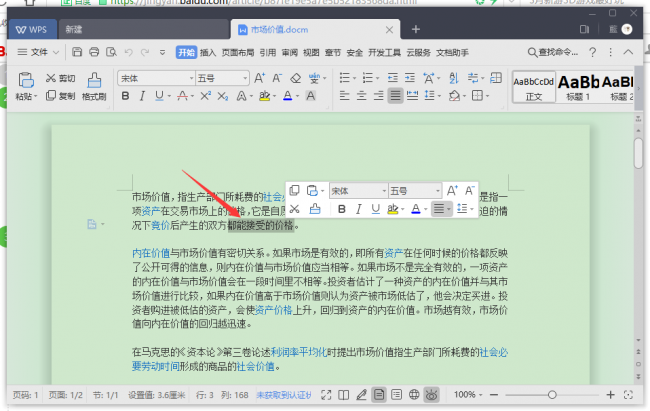Open the 开发工具 tab
Screen dimensions: 650x411
(x=385, y=53)
